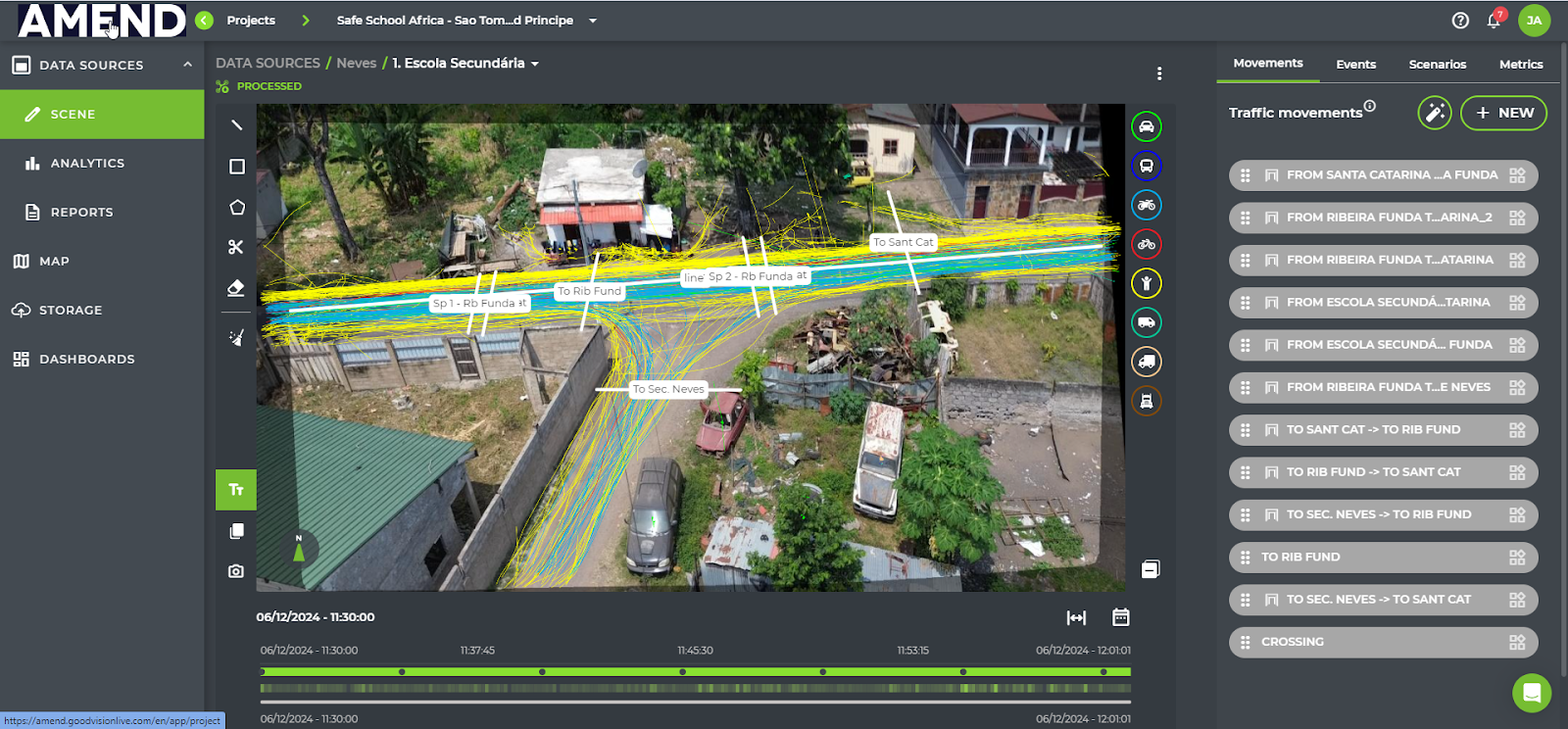This screenshot has width=1568, height=729.
Task: Toggle bicycle class filter
Action: pos(1147,244)
